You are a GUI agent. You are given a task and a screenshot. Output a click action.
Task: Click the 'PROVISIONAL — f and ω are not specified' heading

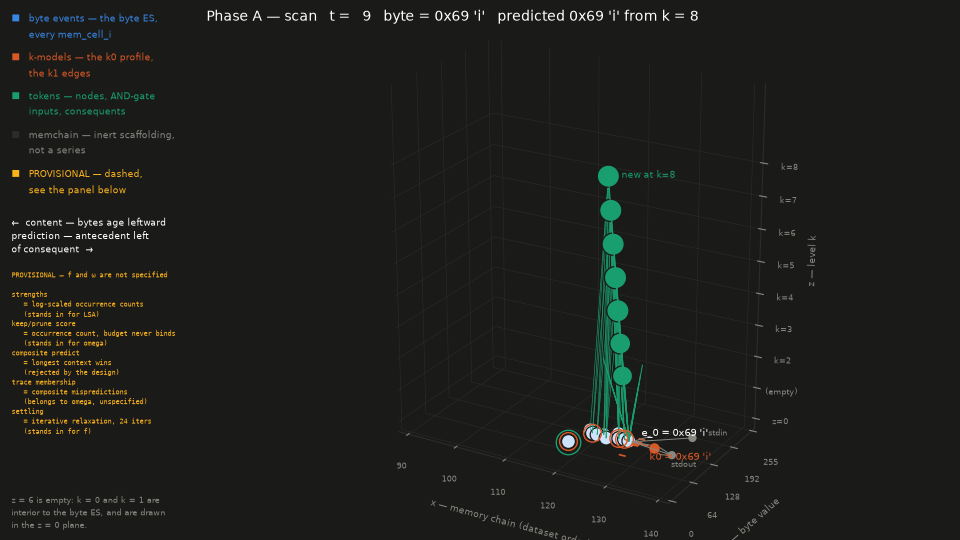coord(89,275)
